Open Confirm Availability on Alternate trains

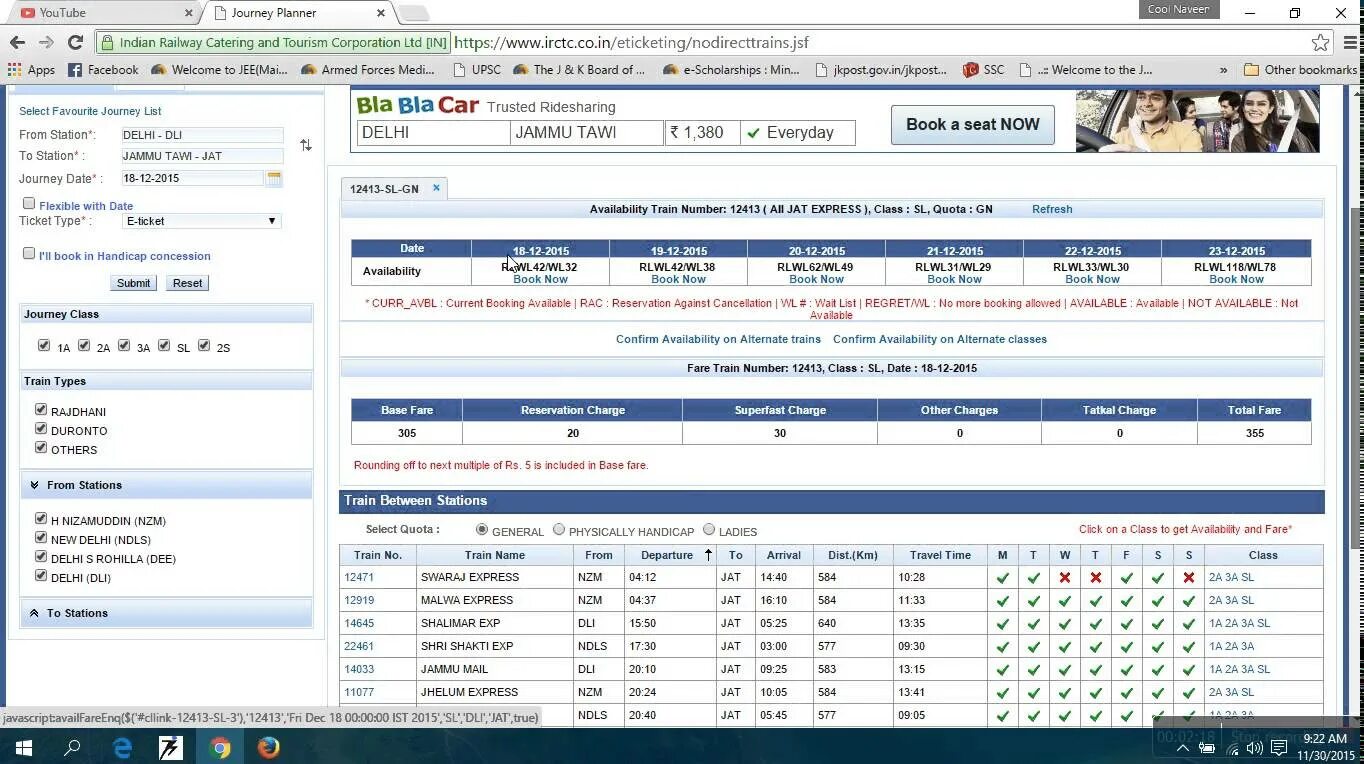pyautogui.click(x=718, y=339)
